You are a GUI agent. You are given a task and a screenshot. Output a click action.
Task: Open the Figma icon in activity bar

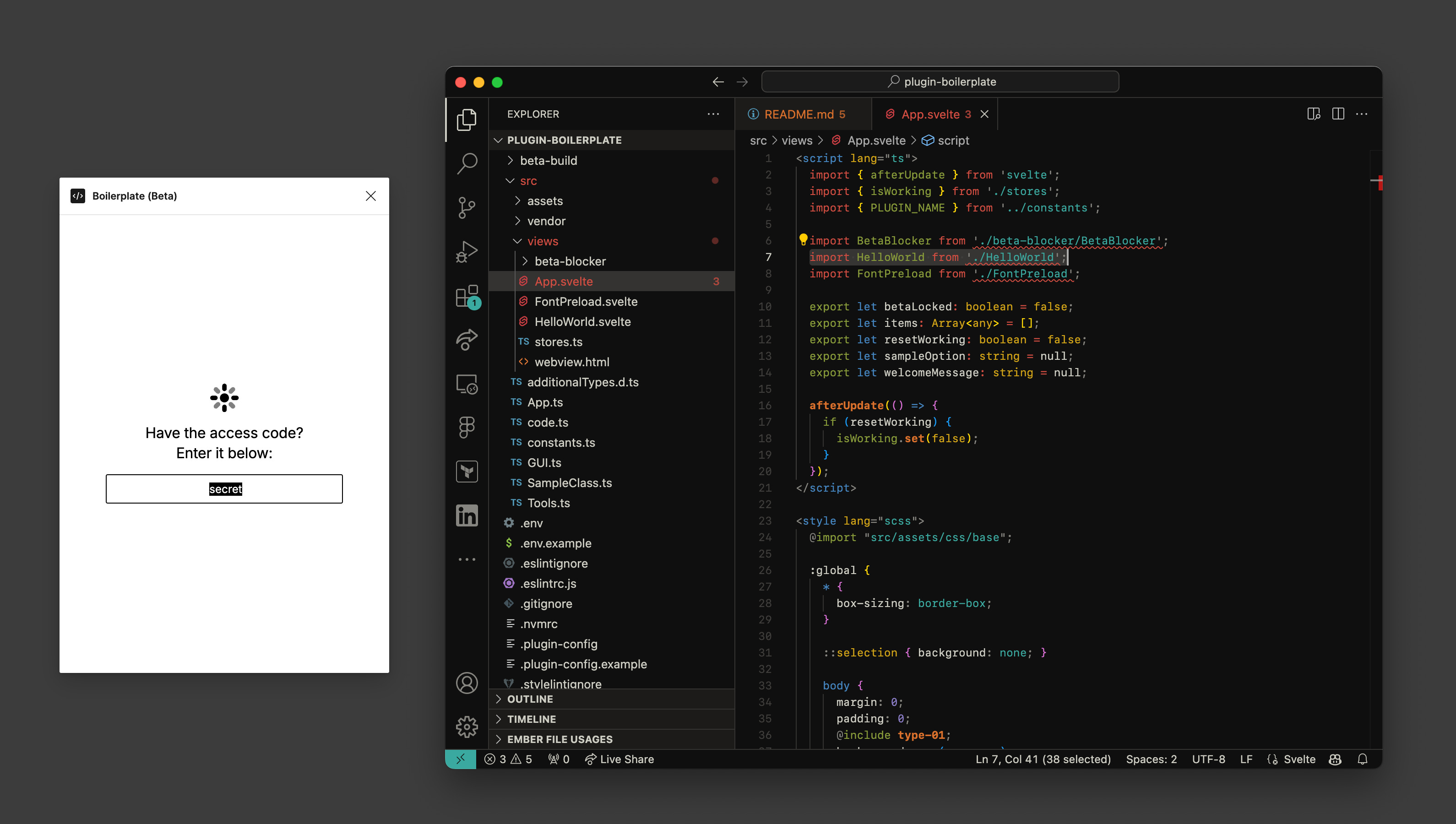[x=466, y=427]
